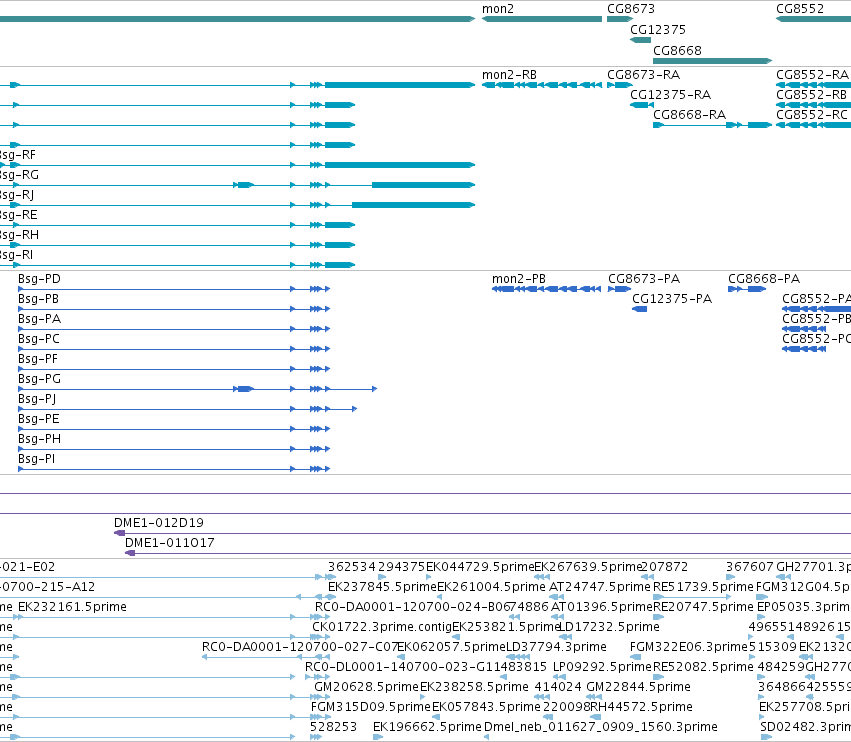The height and width of the screenshot is (742, 851).
Task: Open the GM20628.5prime EST label
Action: tap(366, 687)
